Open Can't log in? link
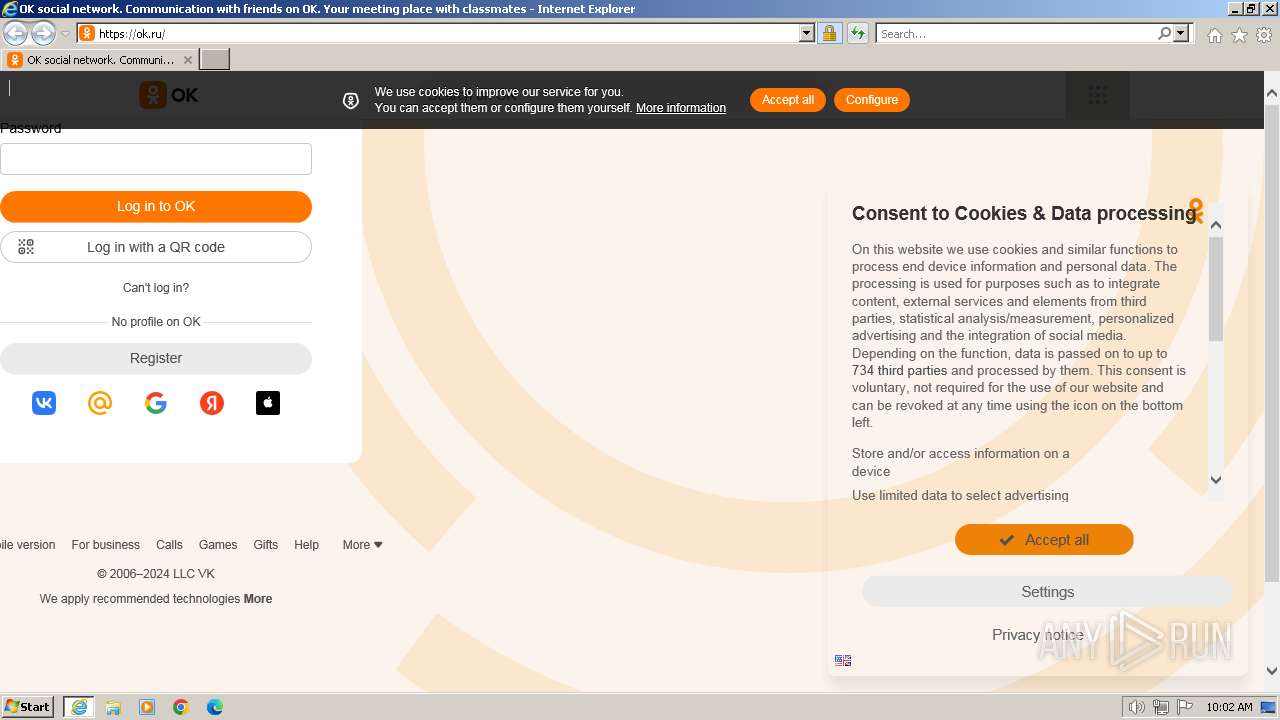The width and height of the screenshot is (1280, 720). (156, 288)
